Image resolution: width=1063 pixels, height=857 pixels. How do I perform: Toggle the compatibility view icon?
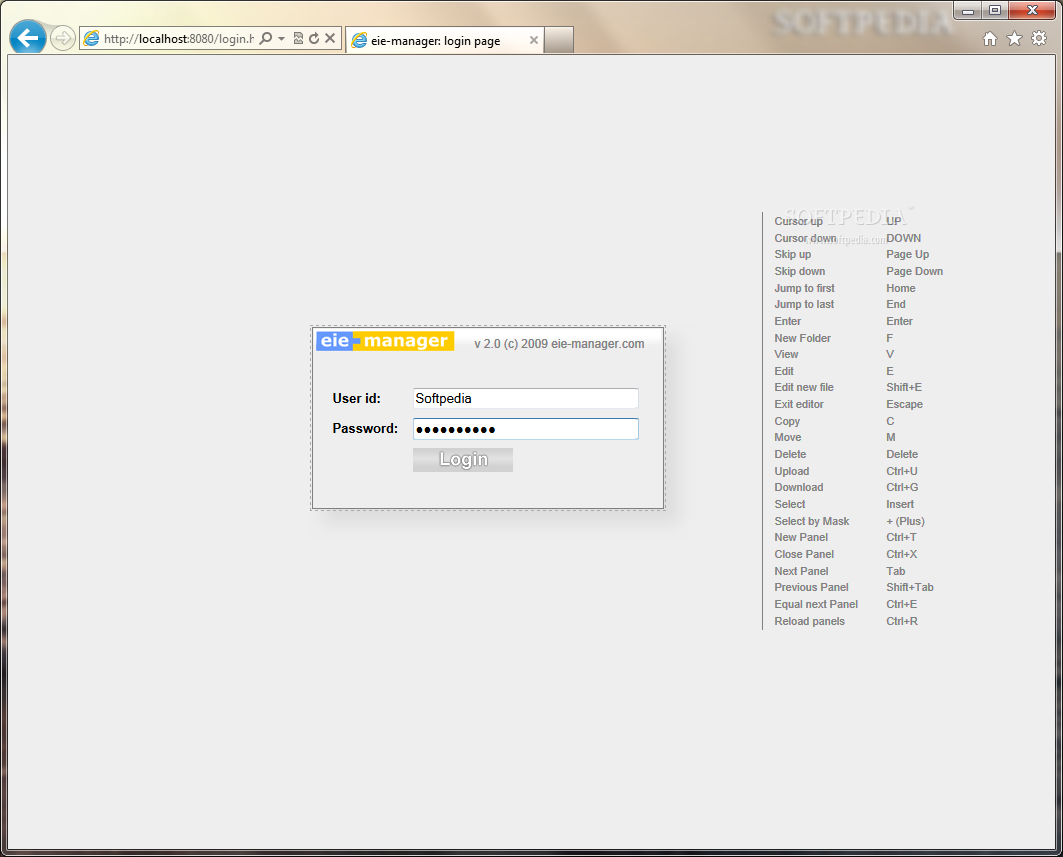click(x=298, y=39)
